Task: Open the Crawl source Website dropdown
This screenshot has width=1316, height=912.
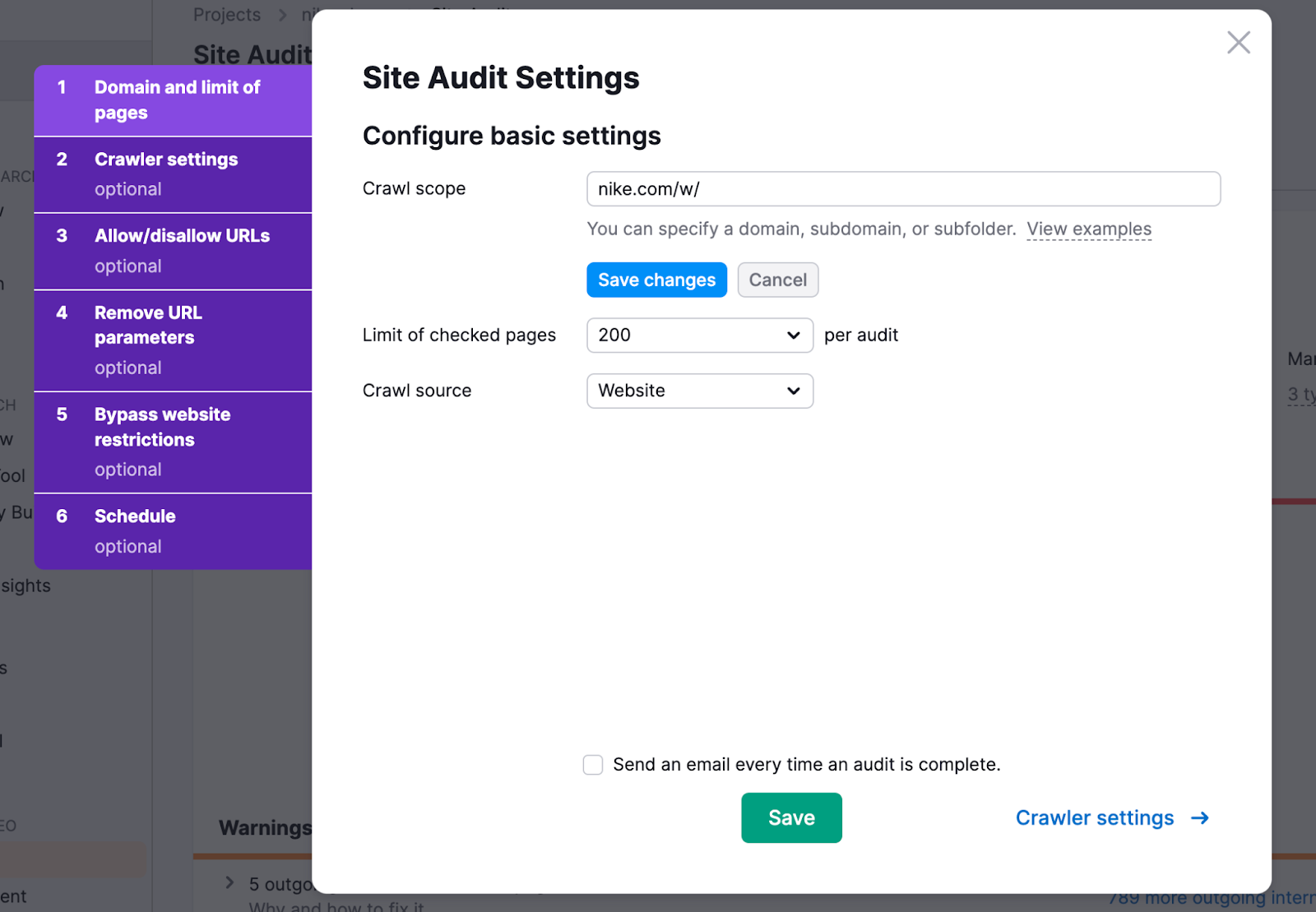Action: click(x=699, y=391)
